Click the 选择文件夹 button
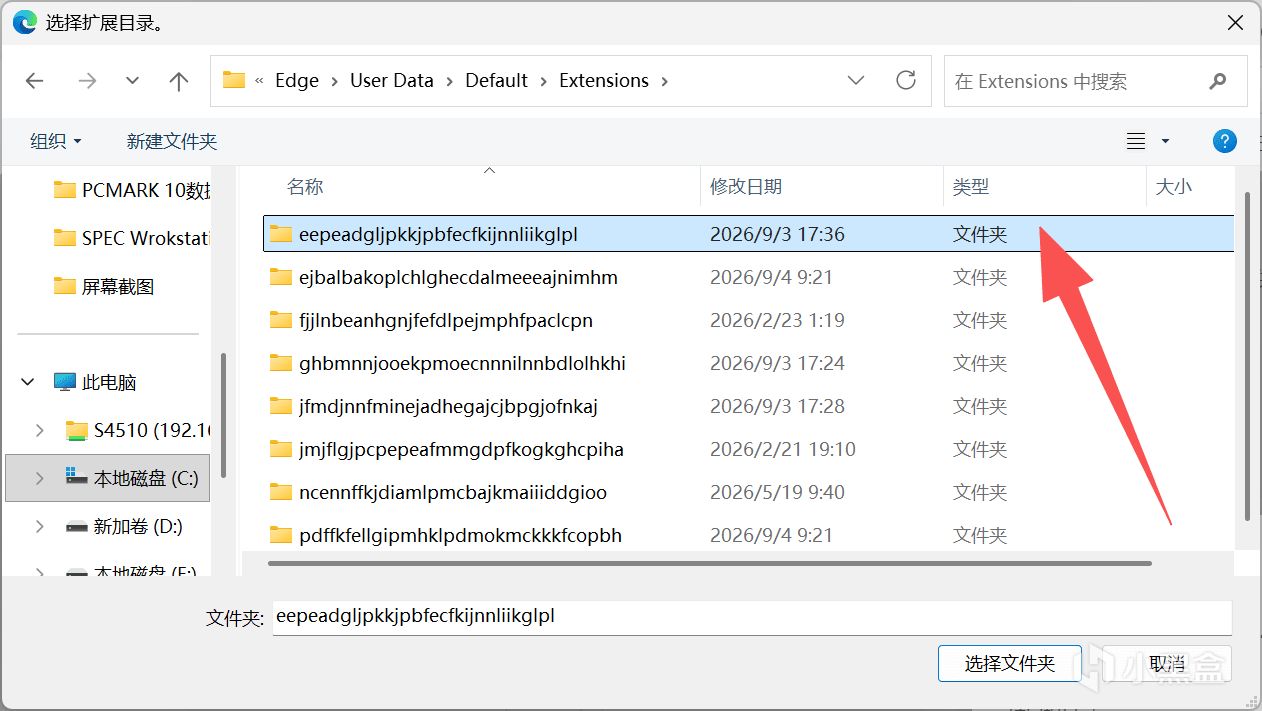The image size is (1262, 711). pos(1010,664)
